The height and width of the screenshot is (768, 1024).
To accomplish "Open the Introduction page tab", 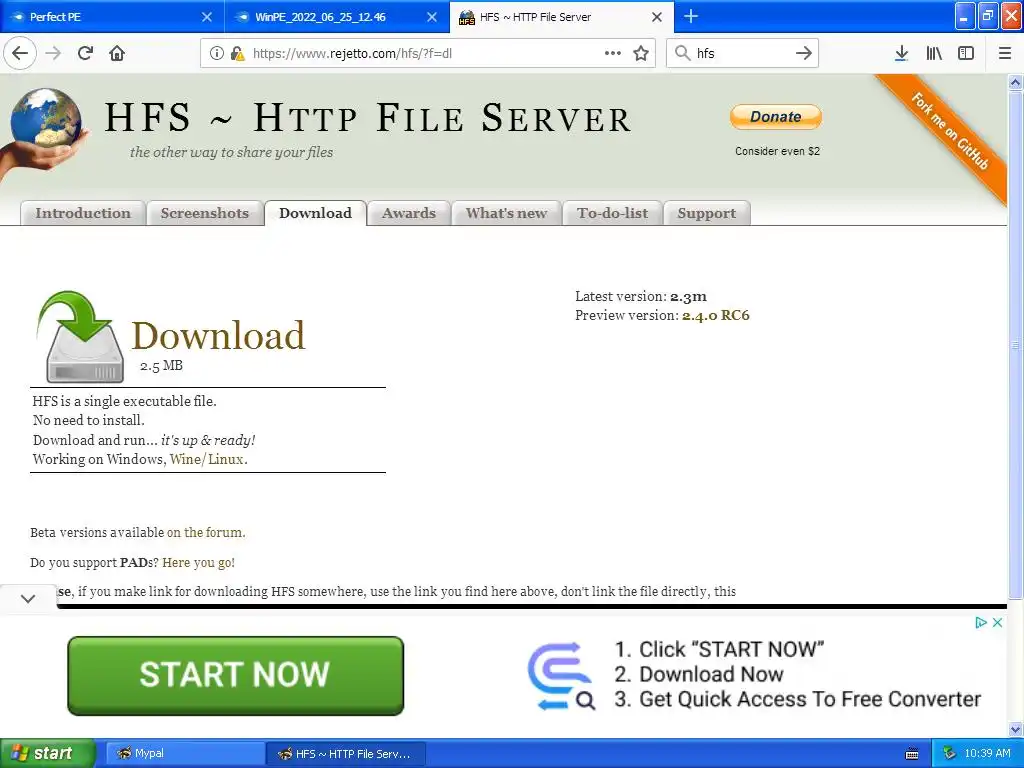I will pyautogui.click(x=83, y=214).
